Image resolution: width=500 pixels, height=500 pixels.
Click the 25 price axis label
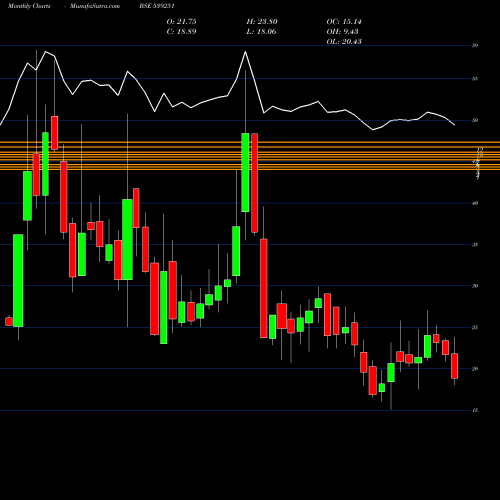tap(475, 327)
